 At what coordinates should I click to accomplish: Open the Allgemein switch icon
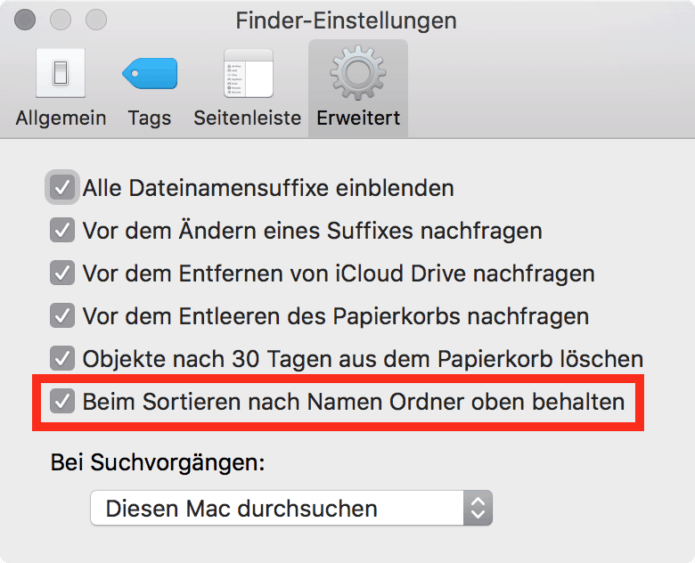(x=60, y=73)
